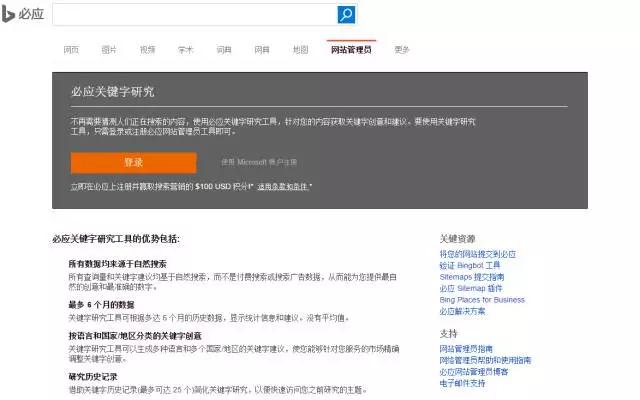The height and width of the screenshot is (400, 640).
Task: Open 网站管理员指南 link
Action: point(466,349)
